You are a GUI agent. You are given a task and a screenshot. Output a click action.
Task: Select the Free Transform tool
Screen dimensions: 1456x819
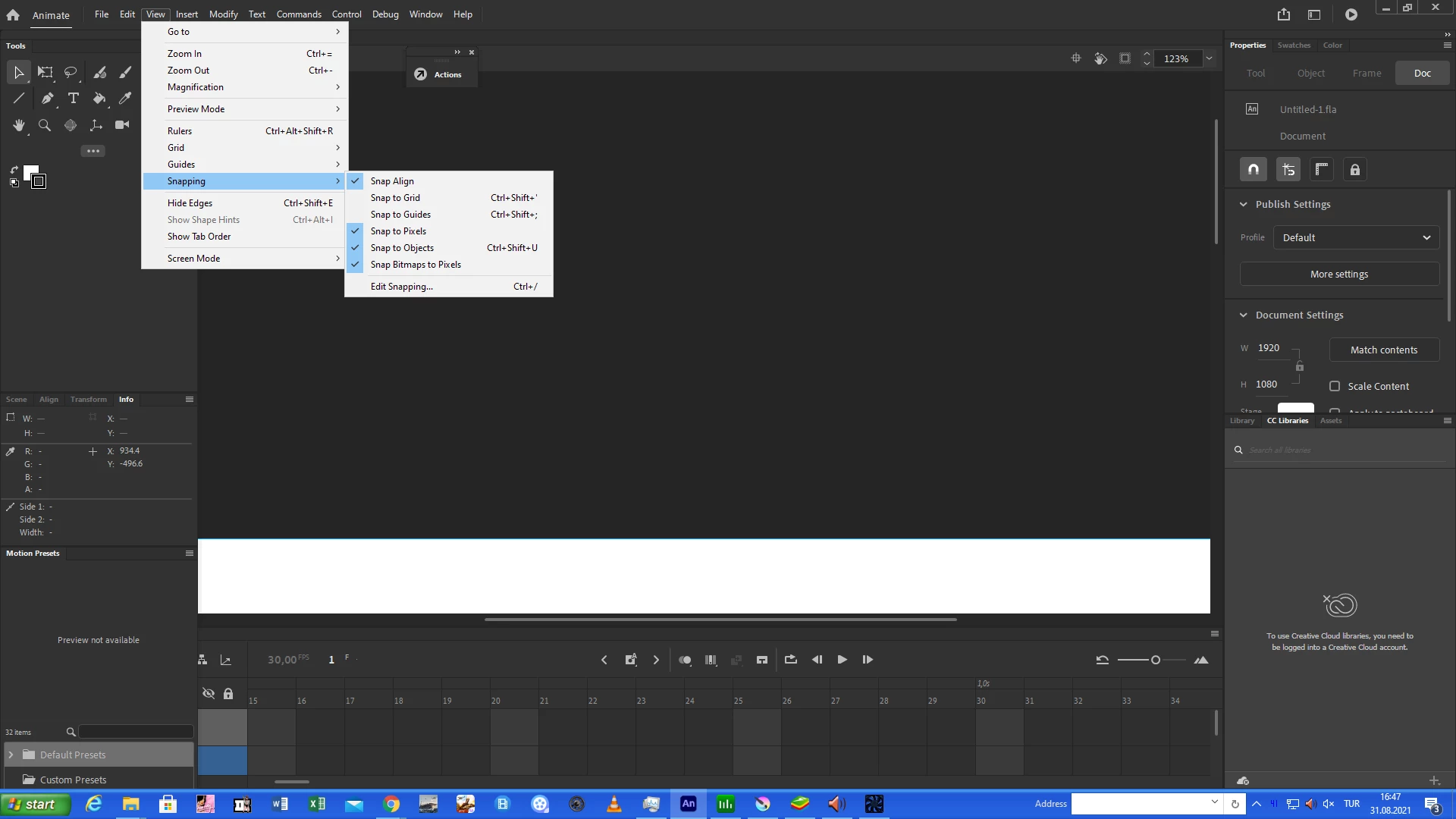tap(45, 73)
